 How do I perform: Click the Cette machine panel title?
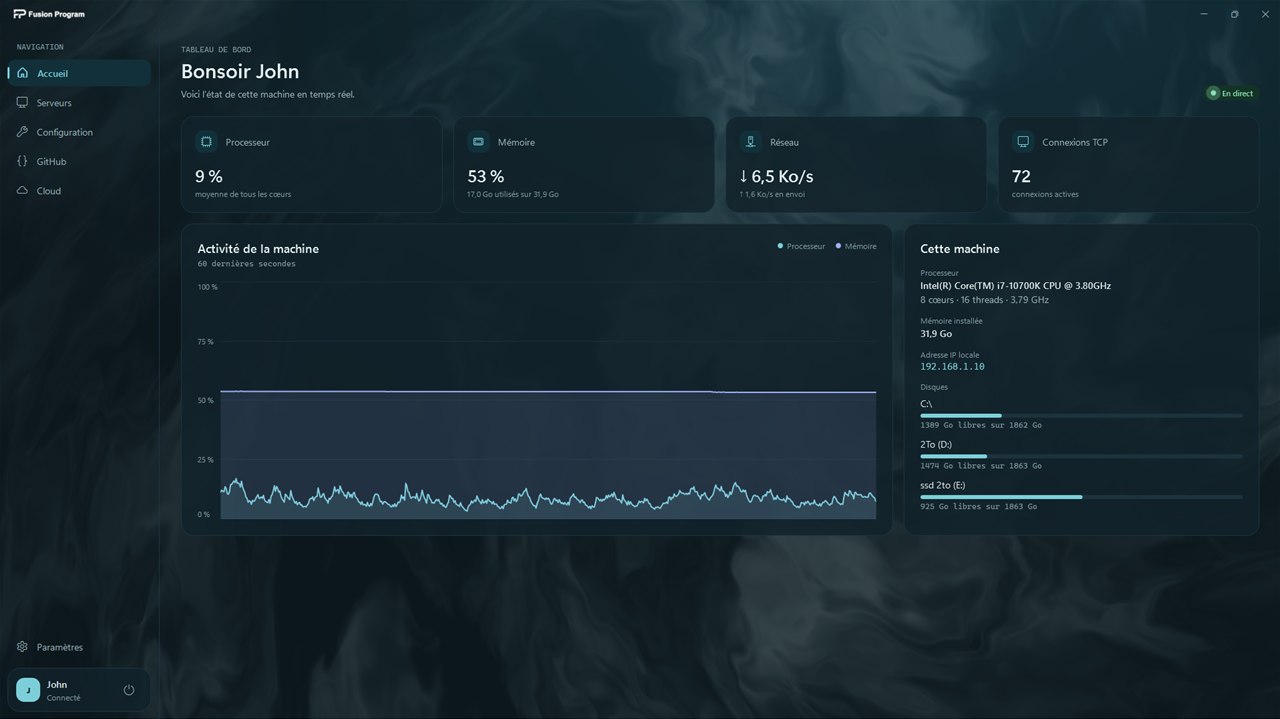[960, 249]
